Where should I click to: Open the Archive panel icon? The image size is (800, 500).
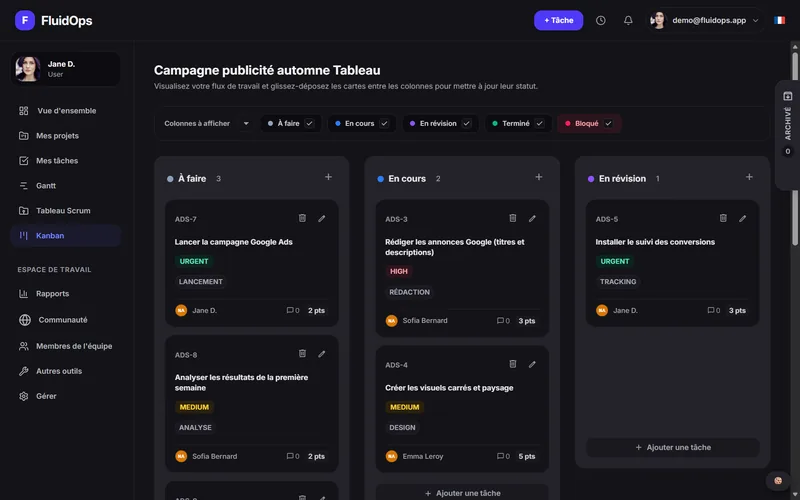pos(788,96)
